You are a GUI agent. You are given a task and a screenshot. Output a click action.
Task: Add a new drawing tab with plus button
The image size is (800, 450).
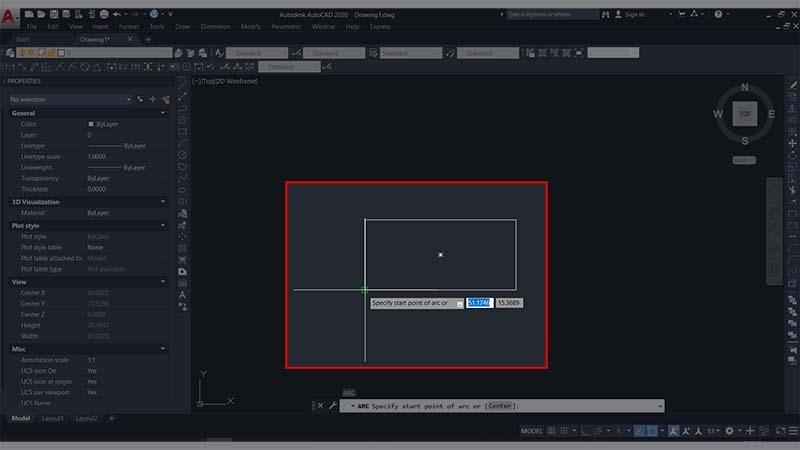click(x=148, y=39)
